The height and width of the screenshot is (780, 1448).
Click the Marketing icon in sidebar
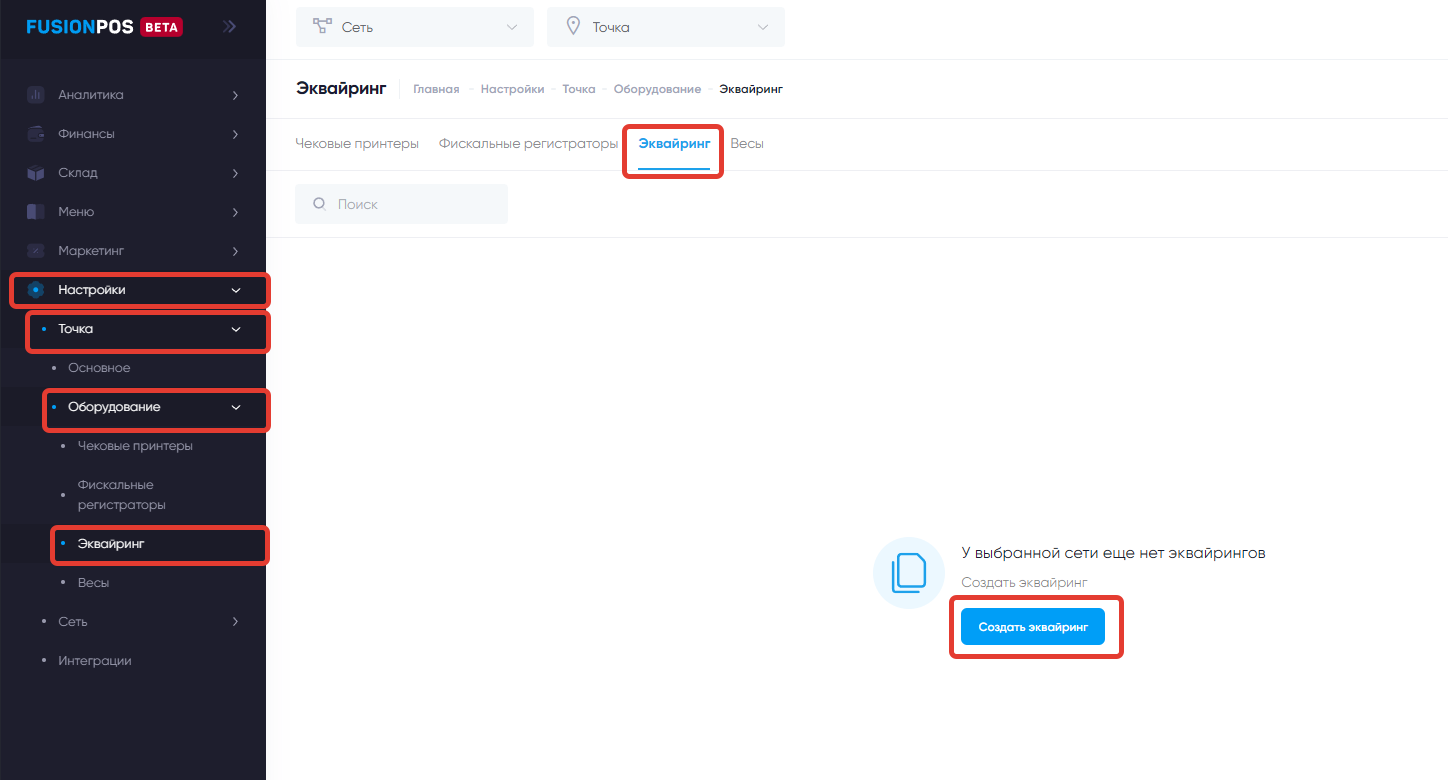[x=36, y=251]
